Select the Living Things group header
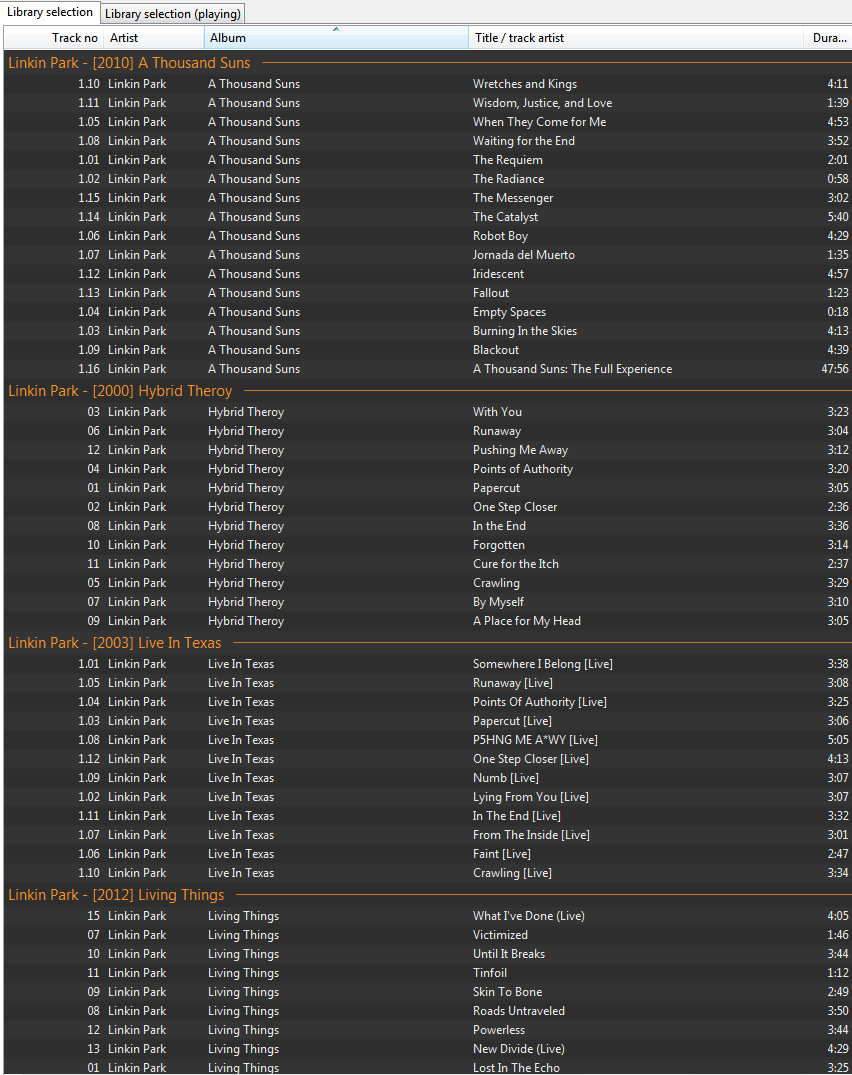The width and height of the screenshot is (852, 1075). (x=428, y=895)
